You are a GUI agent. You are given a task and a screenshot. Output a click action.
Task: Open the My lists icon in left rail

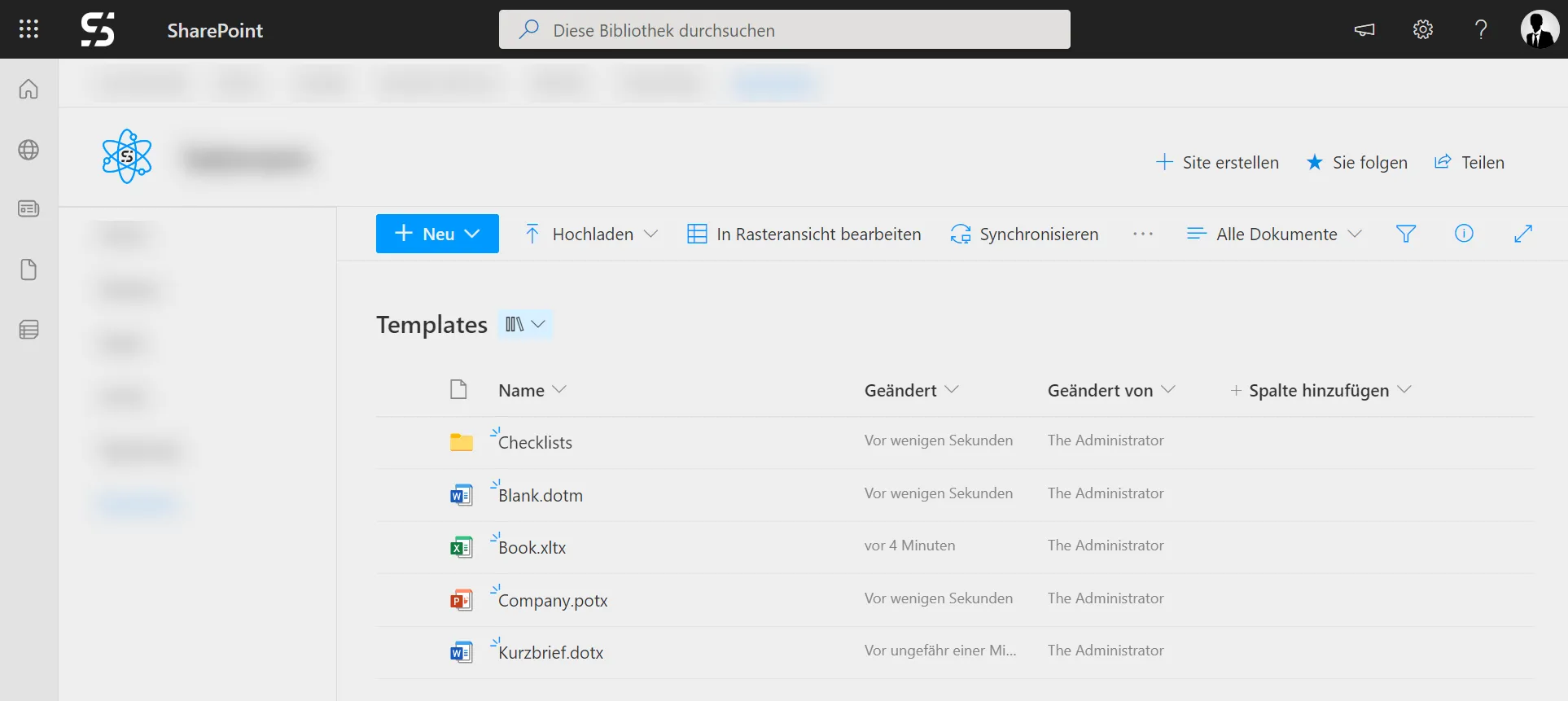pos(28,330)
